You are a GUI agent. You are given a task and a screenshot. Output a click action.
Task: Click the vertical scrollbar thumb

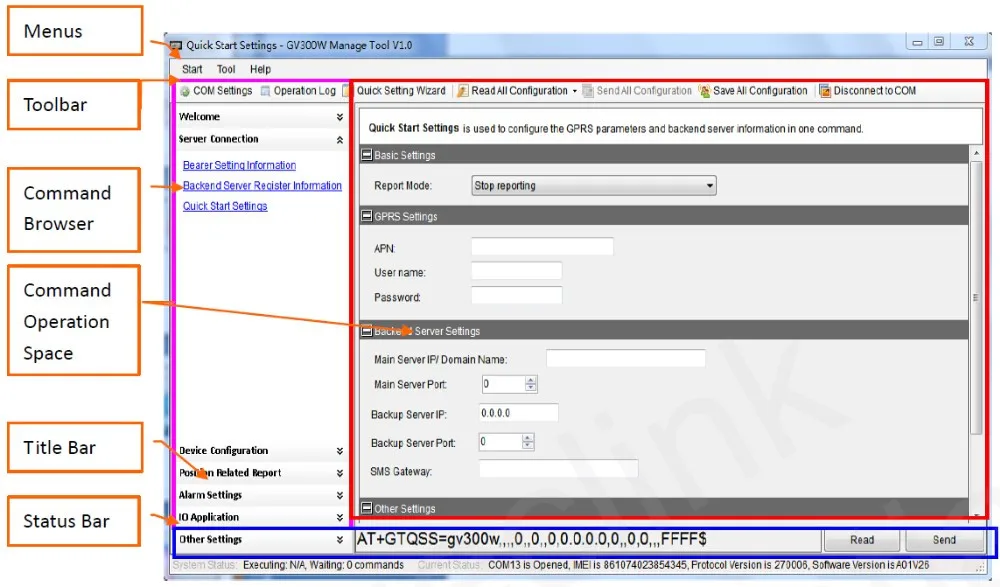pyautogui.click(x=976, y=297)
